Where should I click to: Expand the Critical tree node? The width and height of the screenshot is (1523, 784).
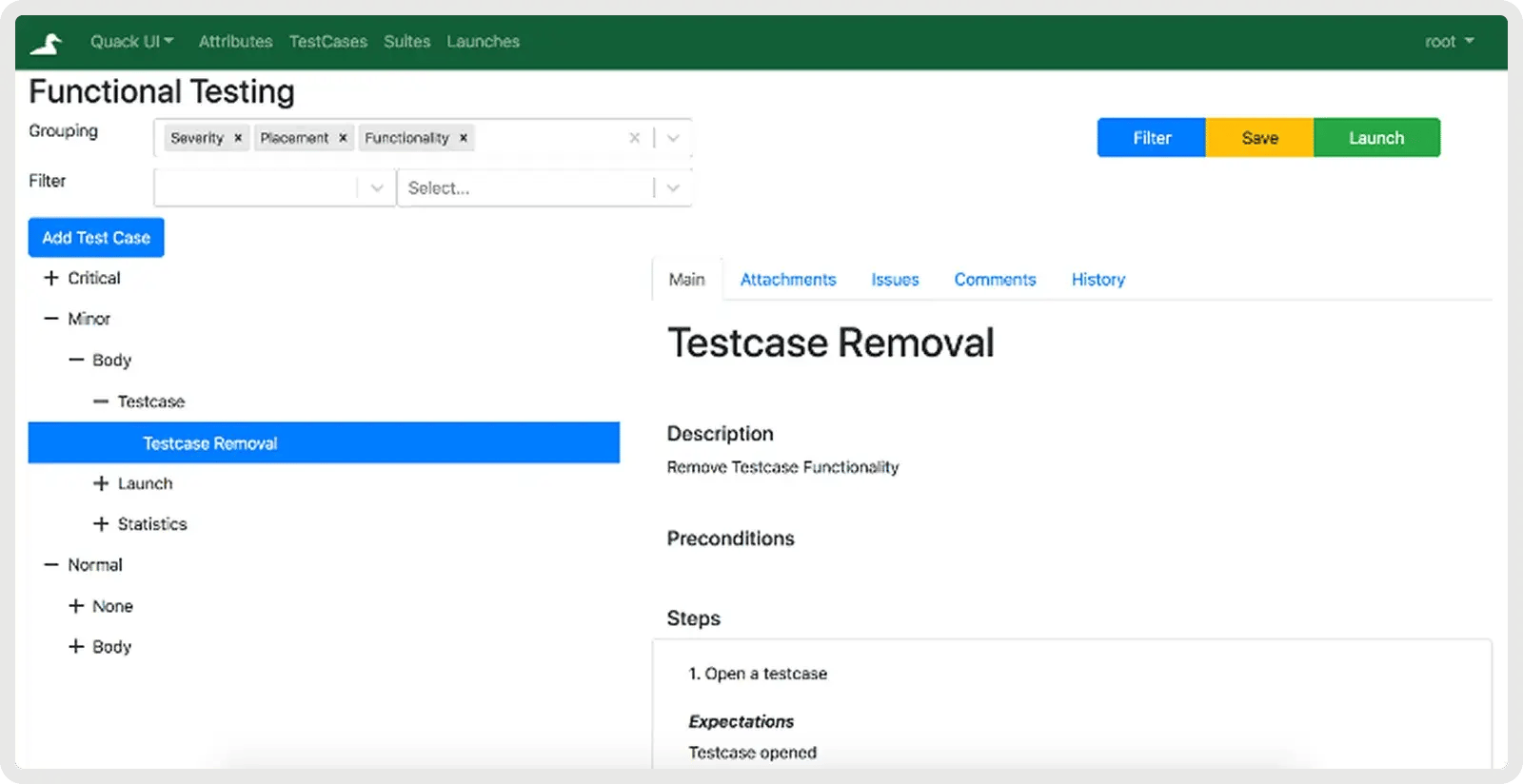point(51,278)
